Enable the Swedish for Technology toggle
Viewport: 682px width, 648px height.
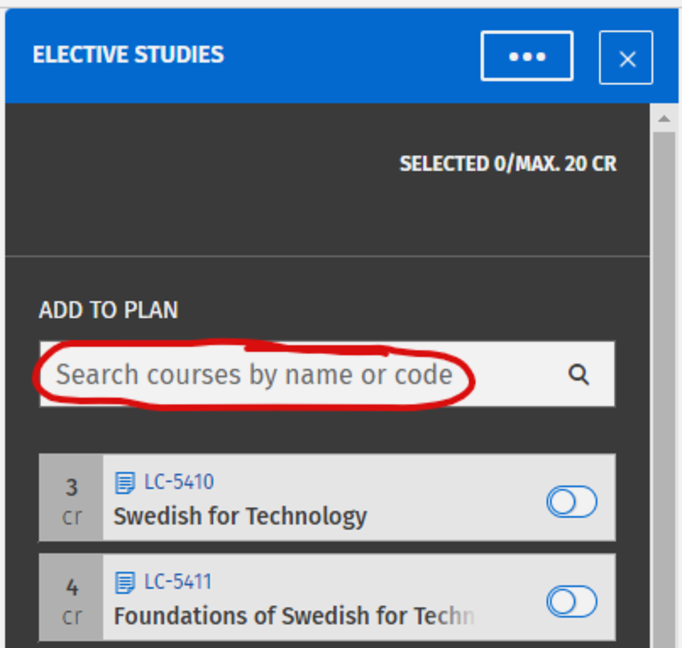coord(571,501)
